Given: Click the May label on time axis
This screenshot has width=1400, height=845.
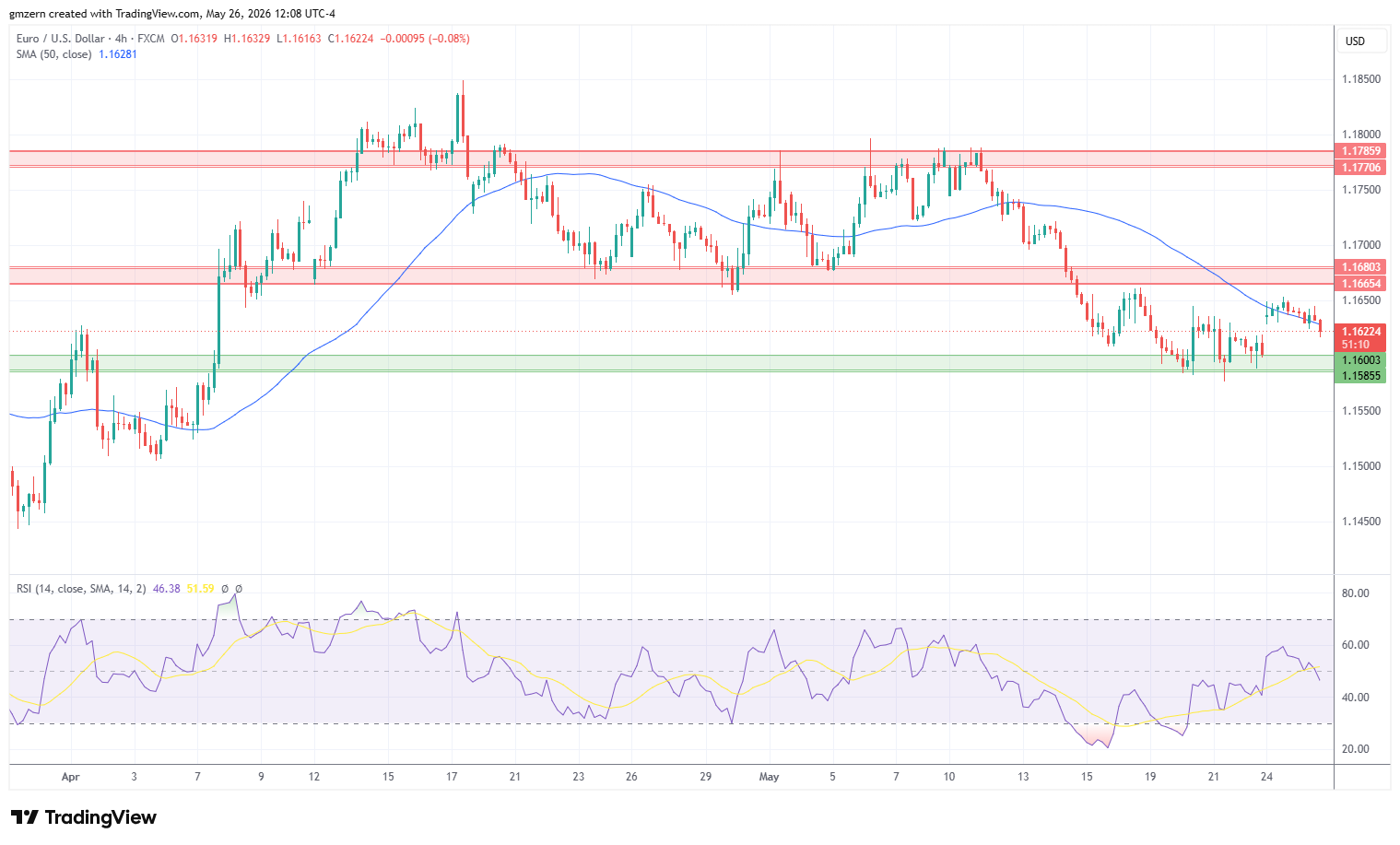Looking at the screenshot, I should (x=770, y=777).
